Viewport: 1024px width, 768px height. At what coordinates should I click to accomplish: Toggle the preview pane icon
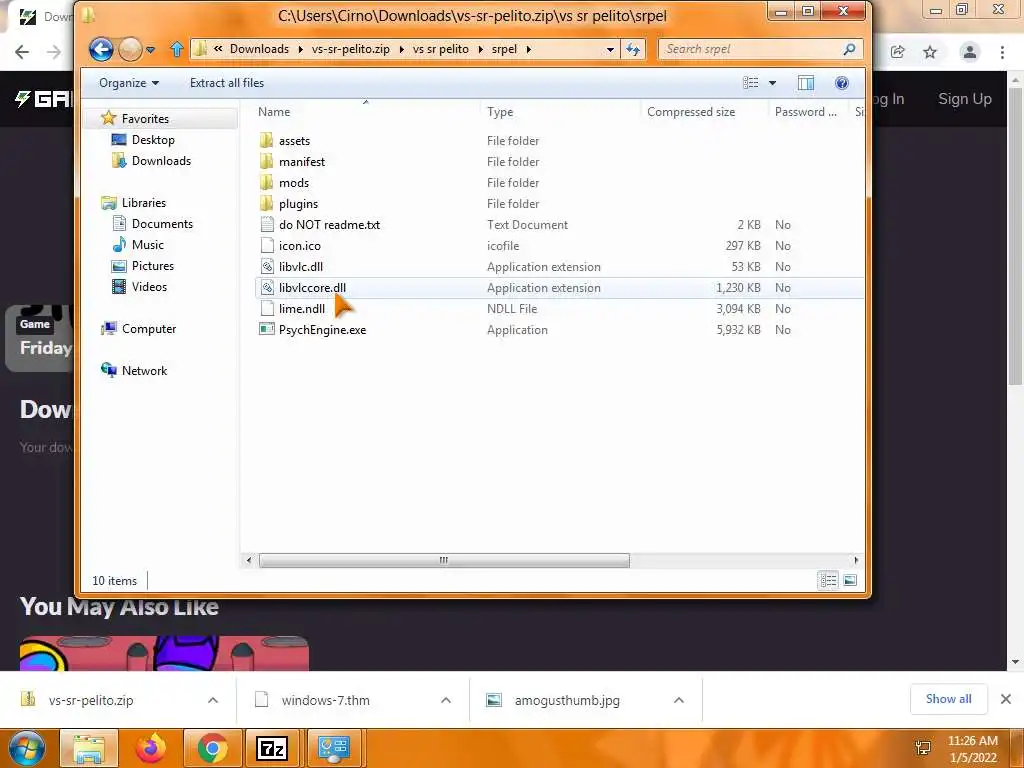806,83
